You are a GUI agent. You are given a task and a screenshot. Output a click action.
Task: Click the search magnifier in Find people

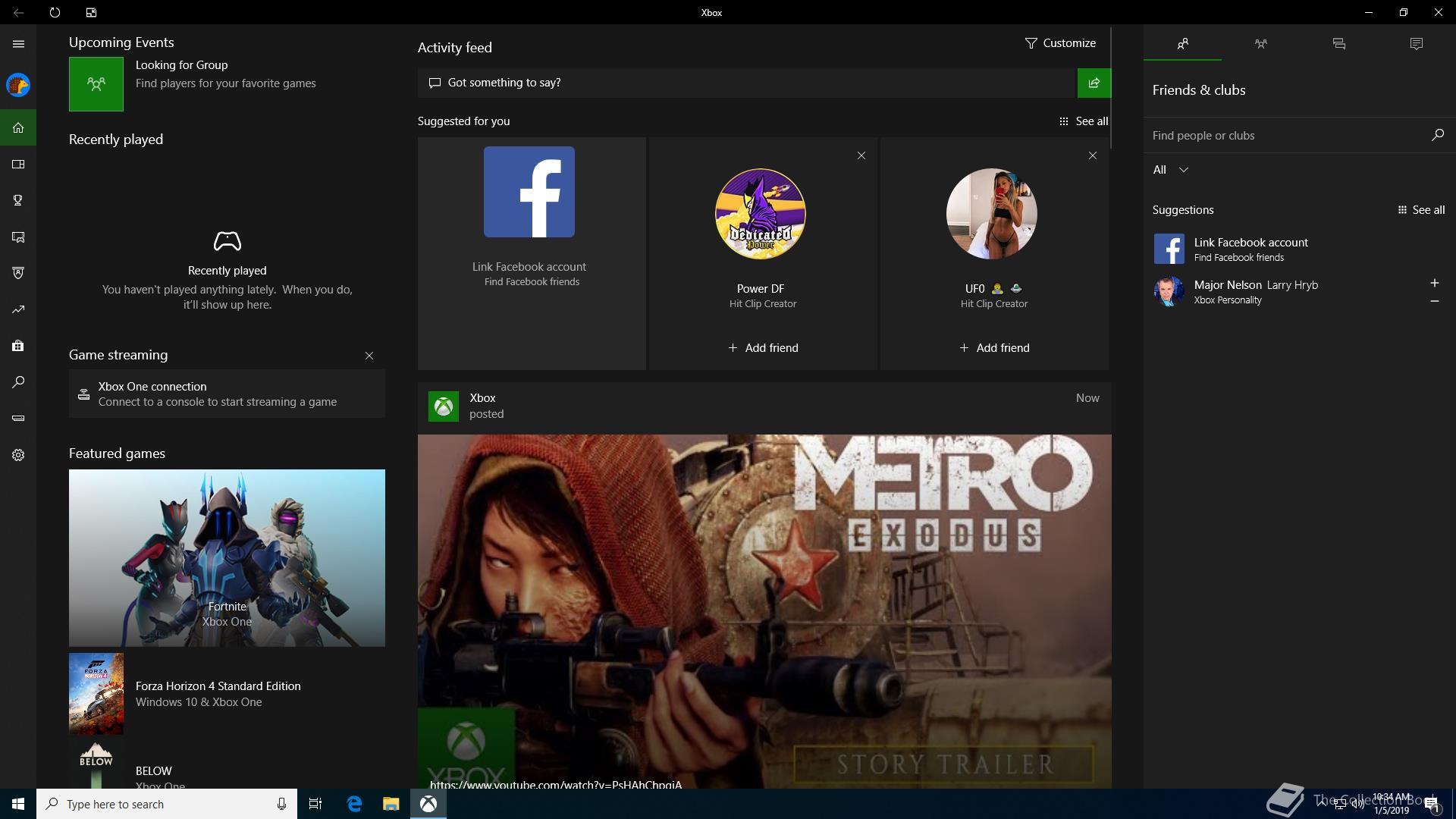(x=1437, y=135)
